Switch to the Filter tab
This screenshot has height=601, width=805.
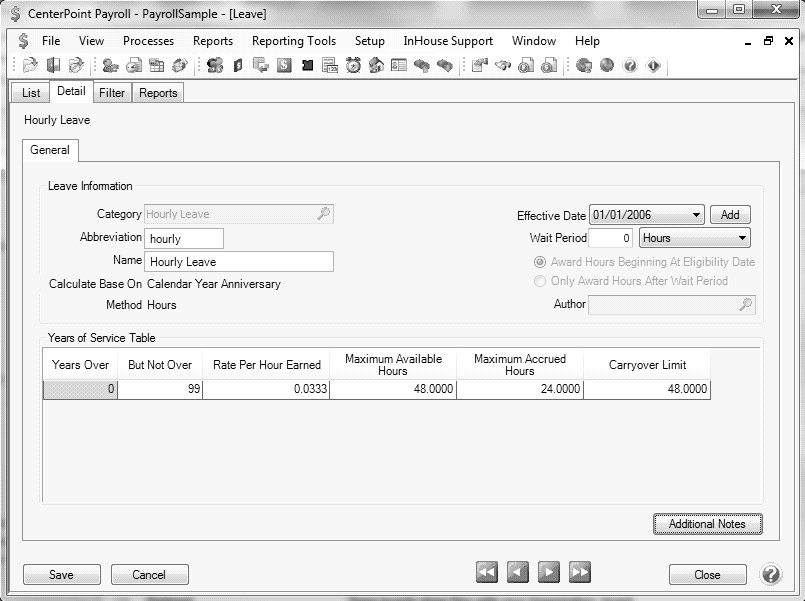[x=112, y=92]
